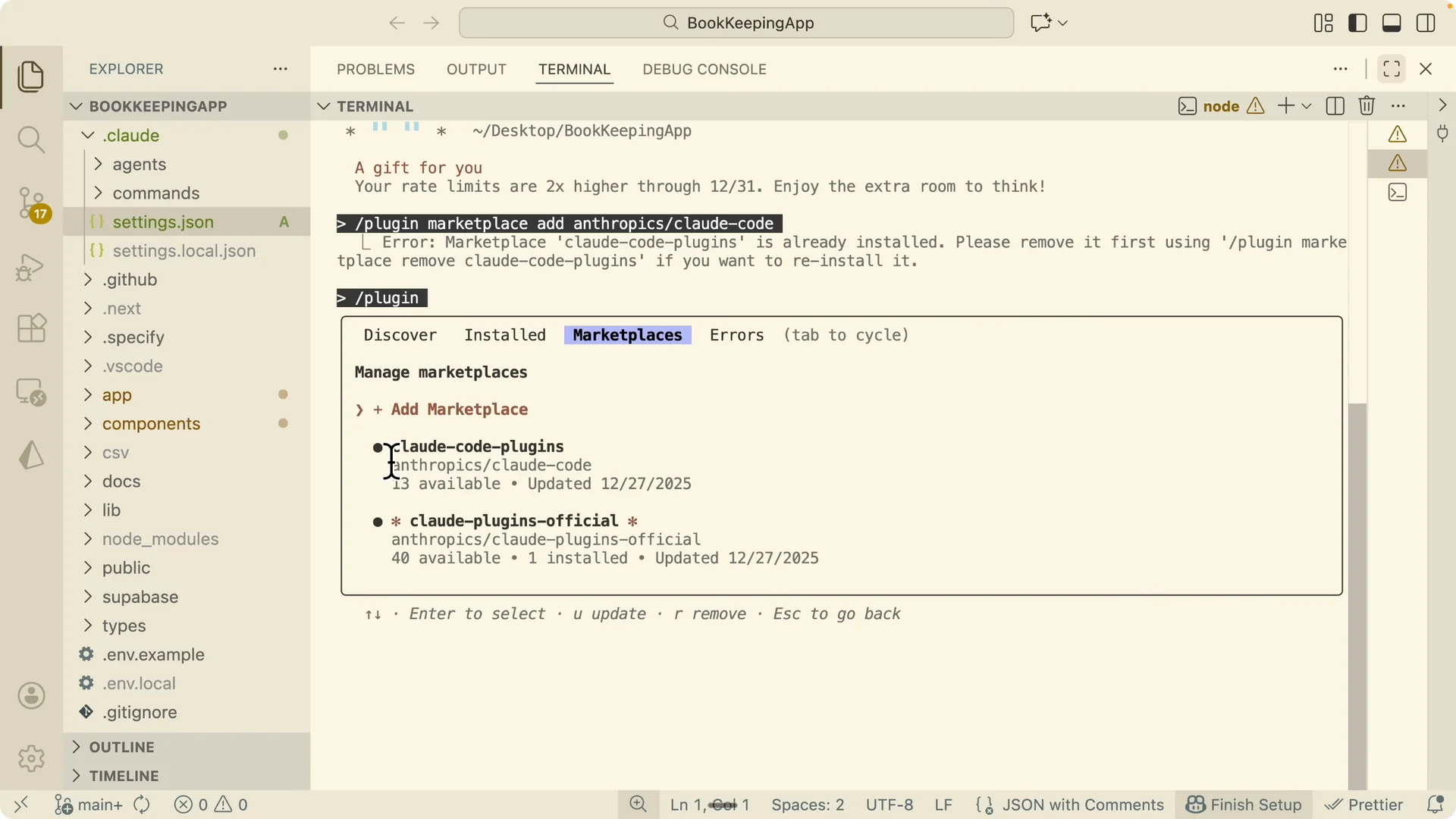The height and width of the screenshot is (819, 1456).
Task: Open the .gitignore file
Action: [187, 712]
